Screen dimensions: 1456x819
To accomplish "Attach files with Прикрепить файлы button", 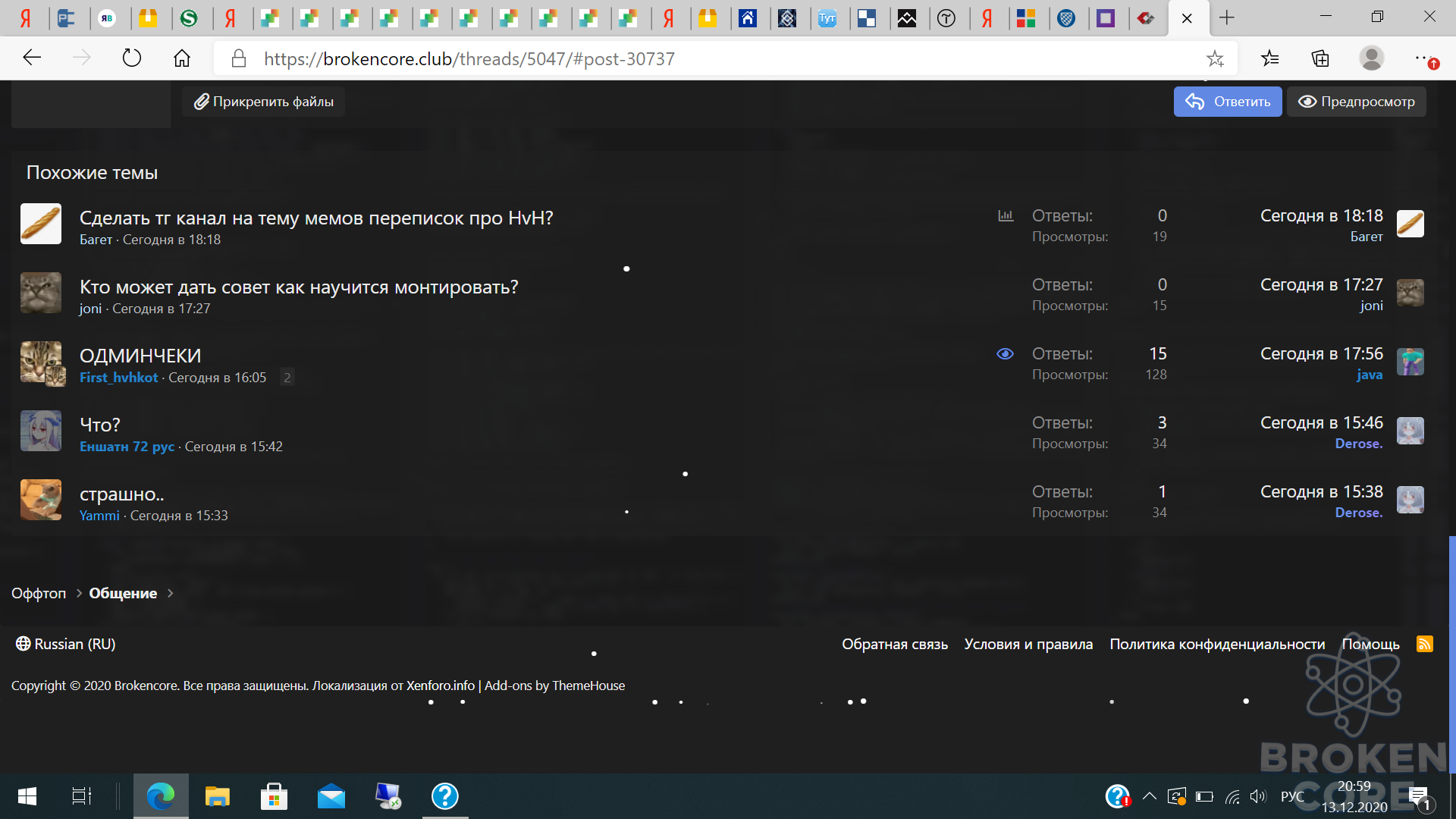I will tap(263, 102).
